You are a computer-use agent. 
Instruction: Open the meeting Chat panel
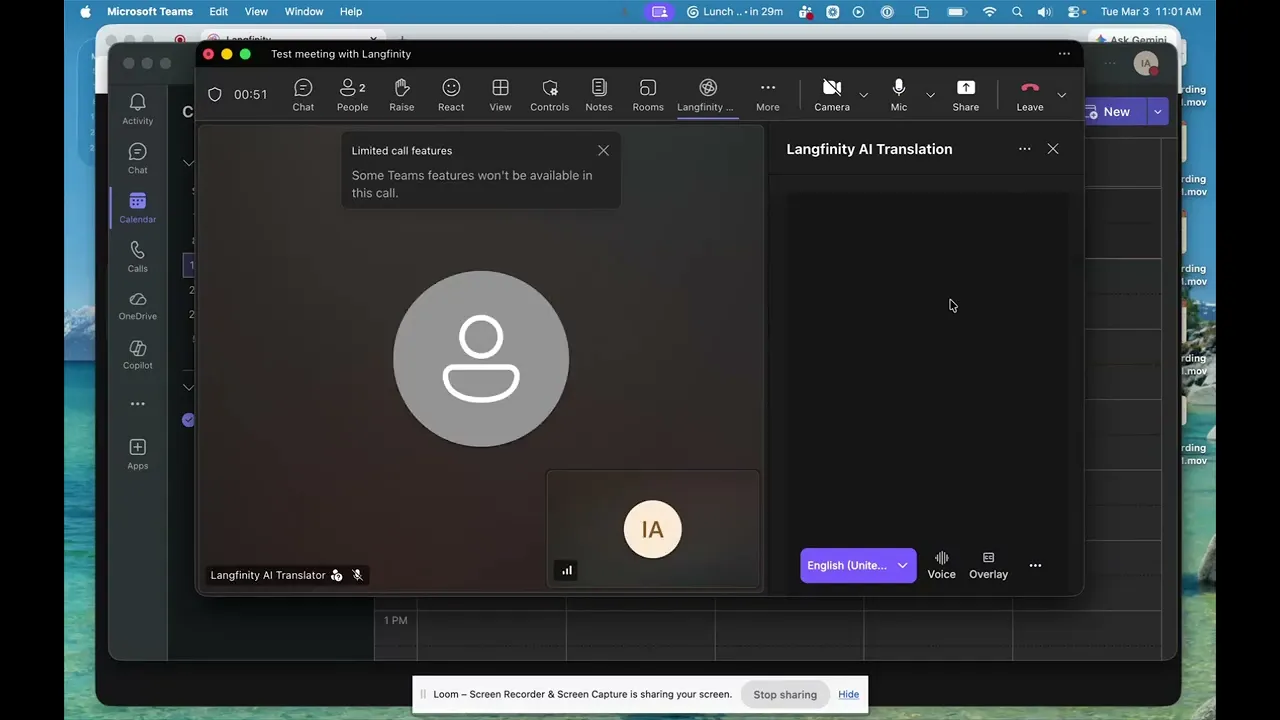point(303,95)
